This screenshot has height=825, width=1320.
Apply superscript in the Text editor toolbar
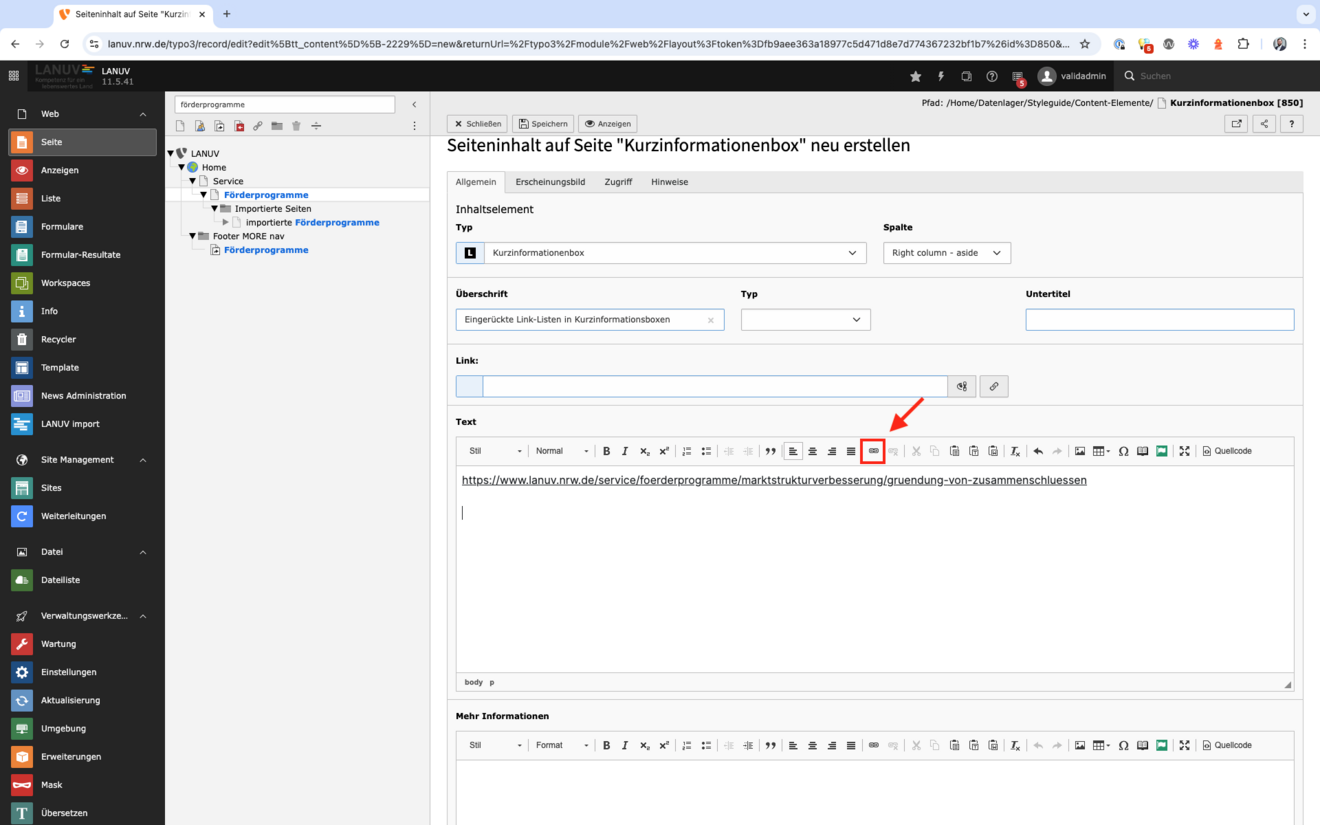tap(664, 451)
